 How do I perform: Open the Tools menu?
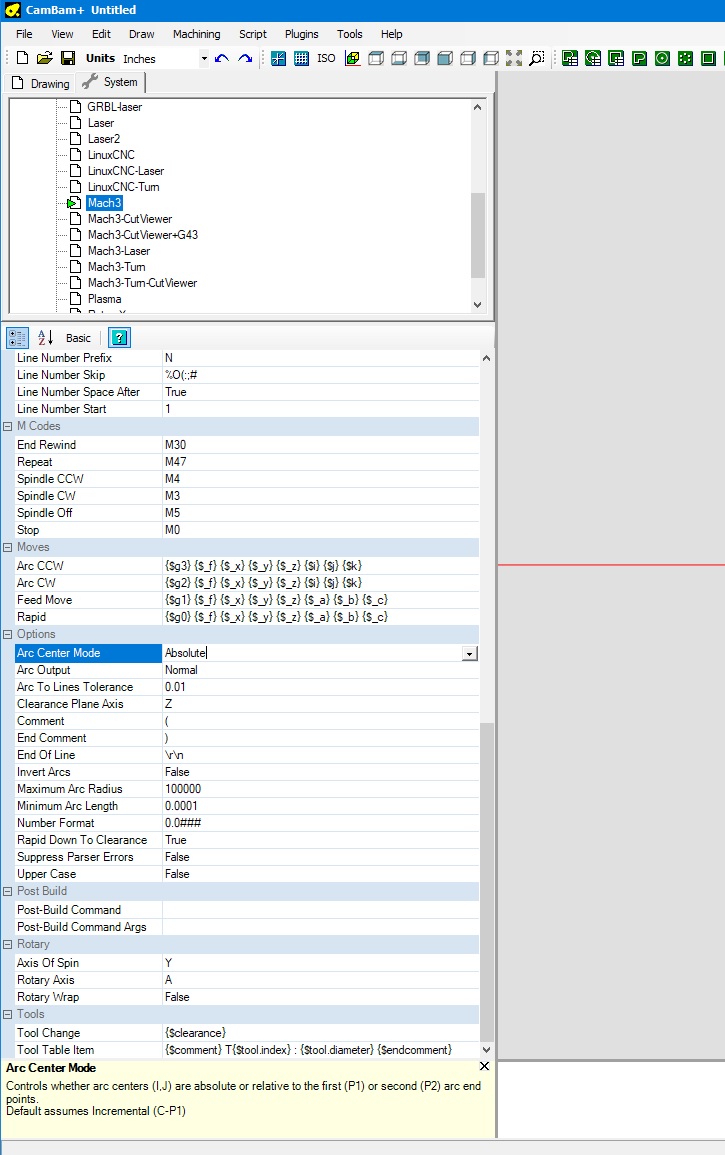(x=349, y=34)
